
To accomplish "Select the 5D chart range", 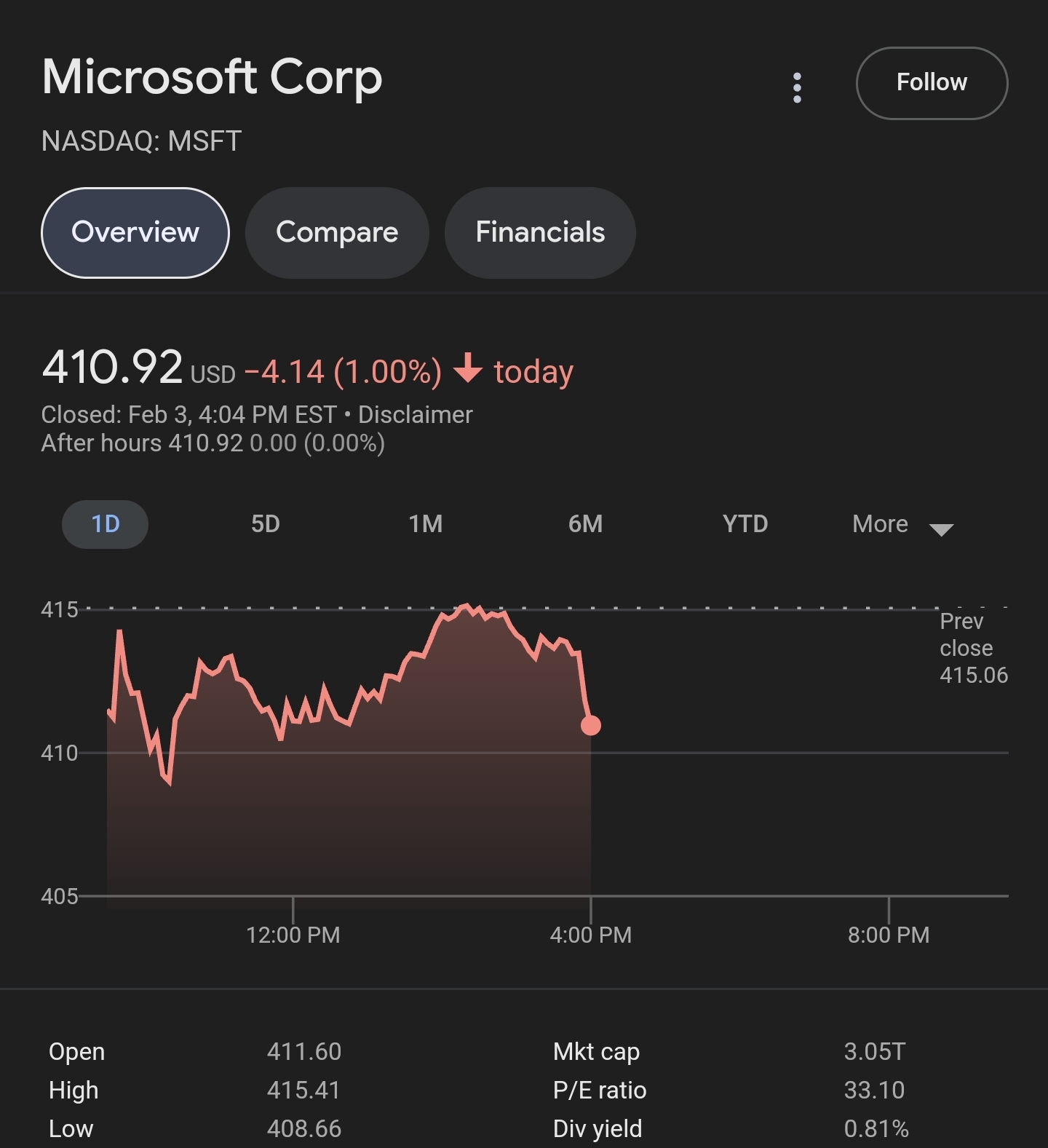I will [x=266, y=524].
